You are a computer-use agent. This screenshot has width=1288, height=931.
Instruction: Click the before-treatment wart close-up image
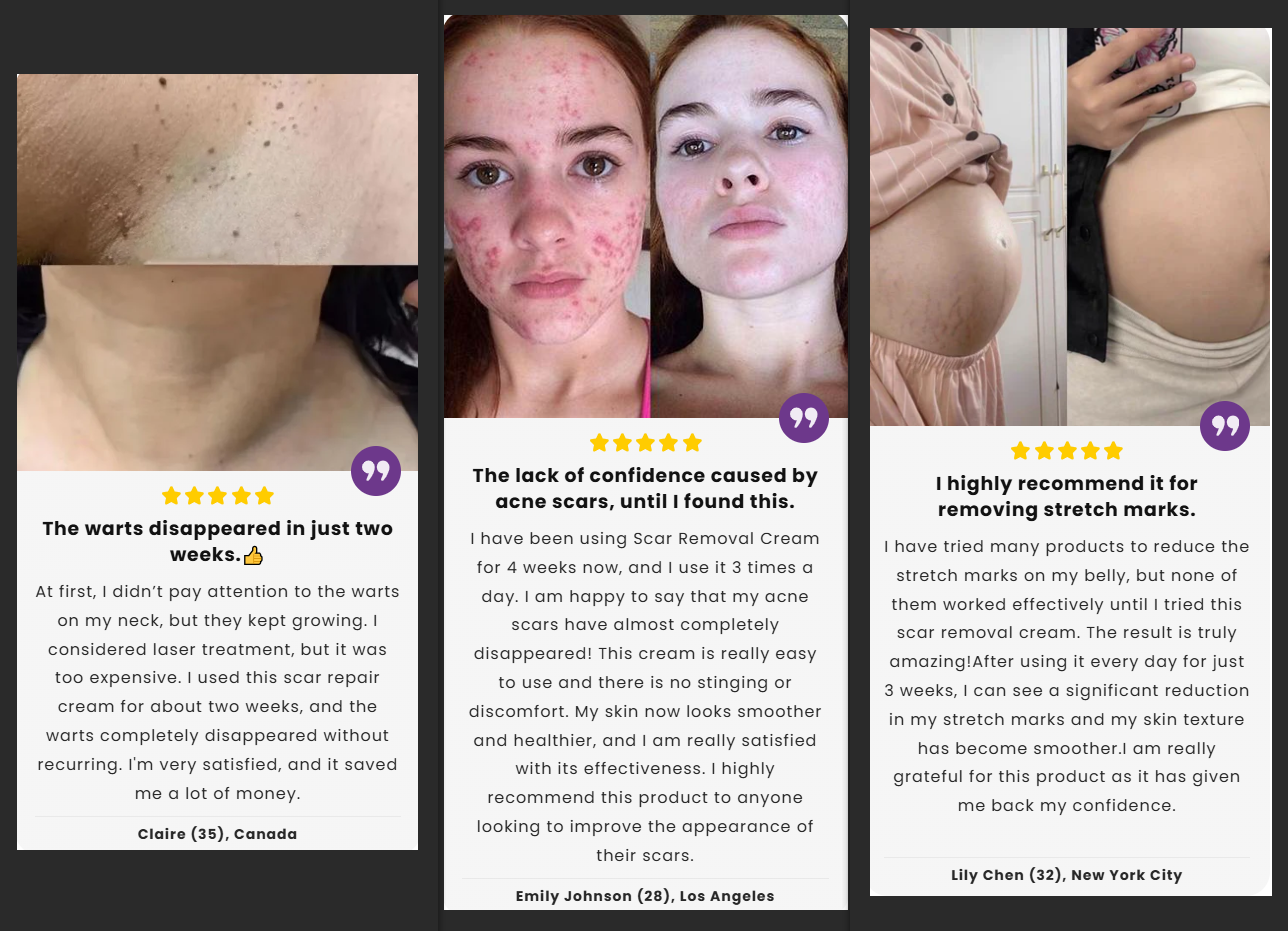tap(217, 169)
